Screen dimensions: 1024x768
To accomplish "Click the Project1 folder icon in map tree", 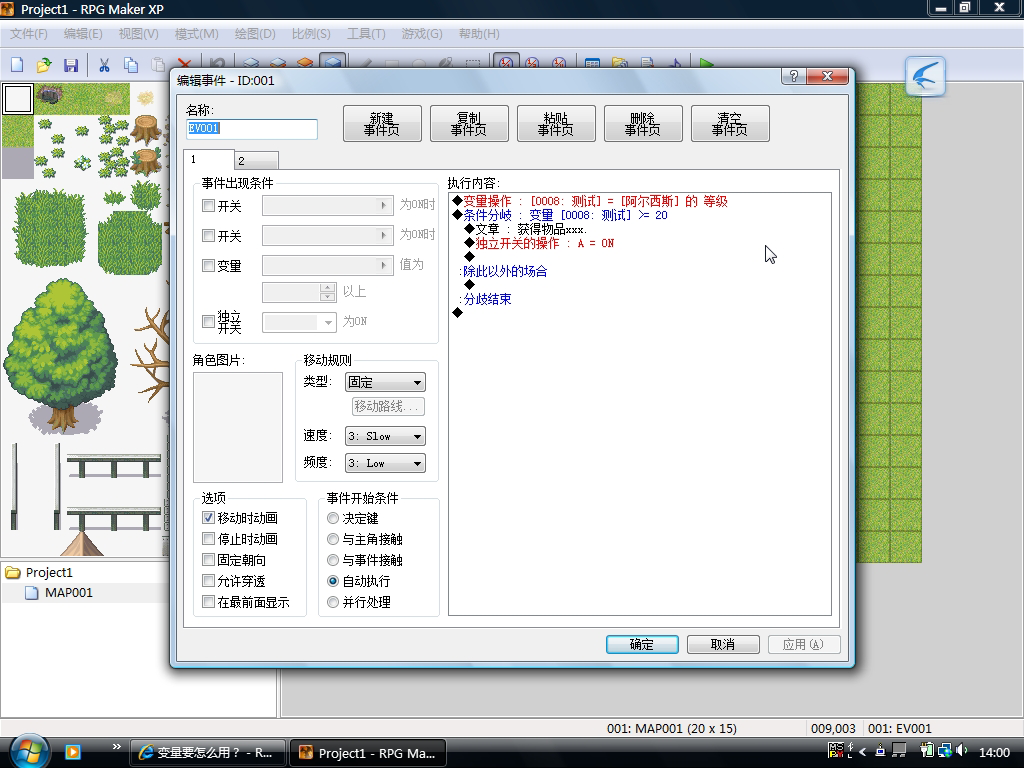I will point(13,573).
